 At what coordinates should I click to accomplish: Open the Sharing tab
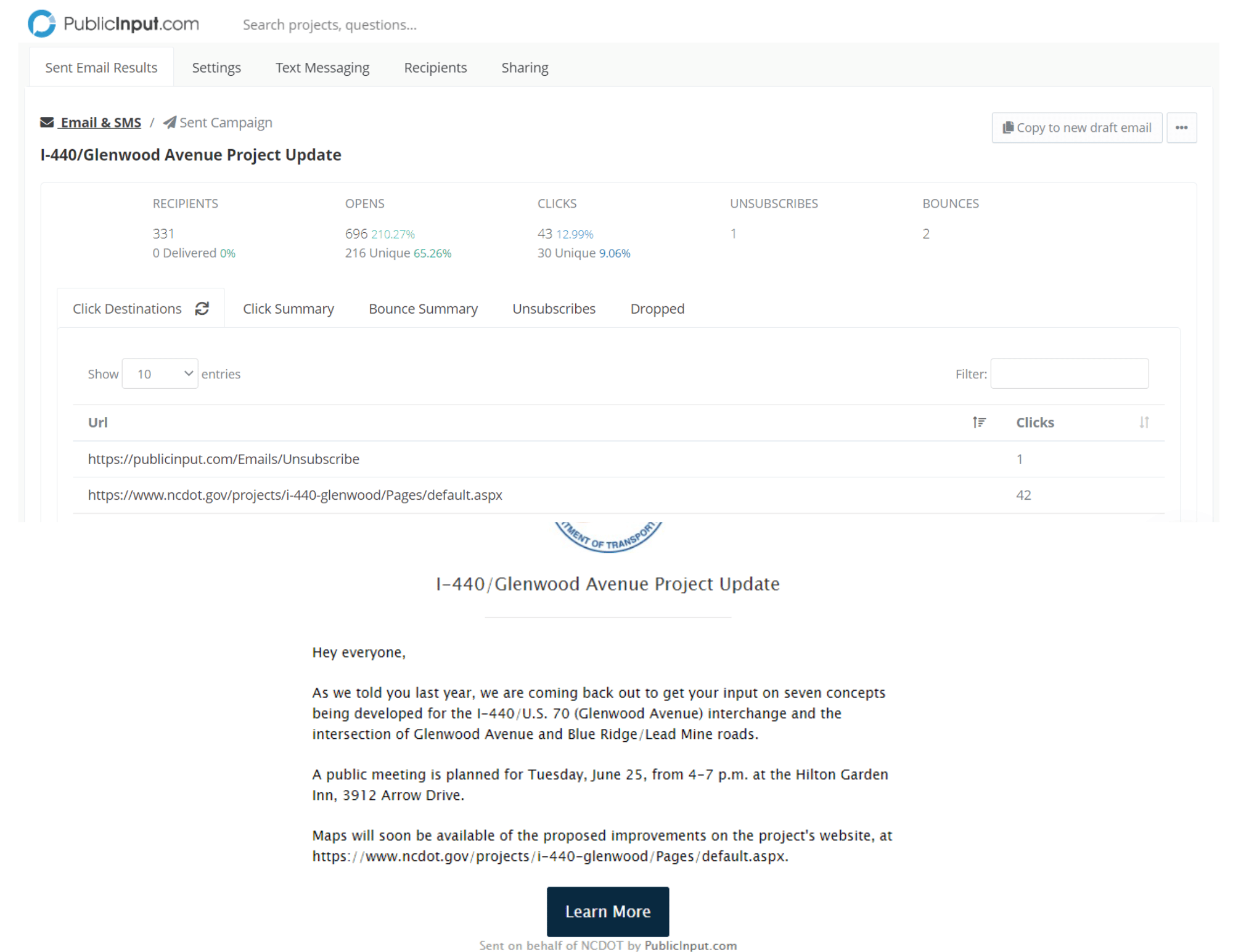click(x=525, y=67)
